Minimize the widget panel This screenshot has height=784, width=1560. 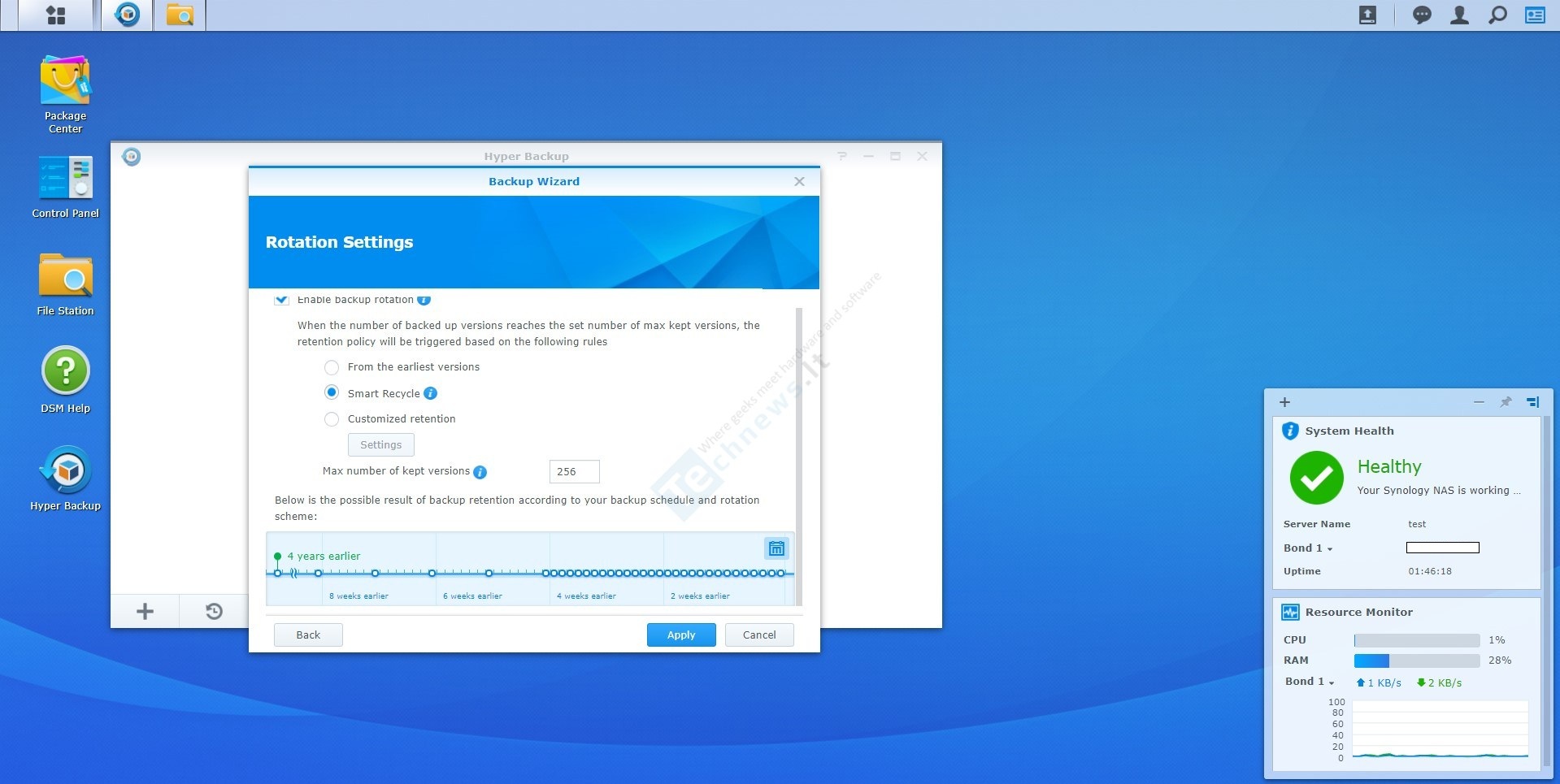pyautogui.click(x=1479, y=402)
